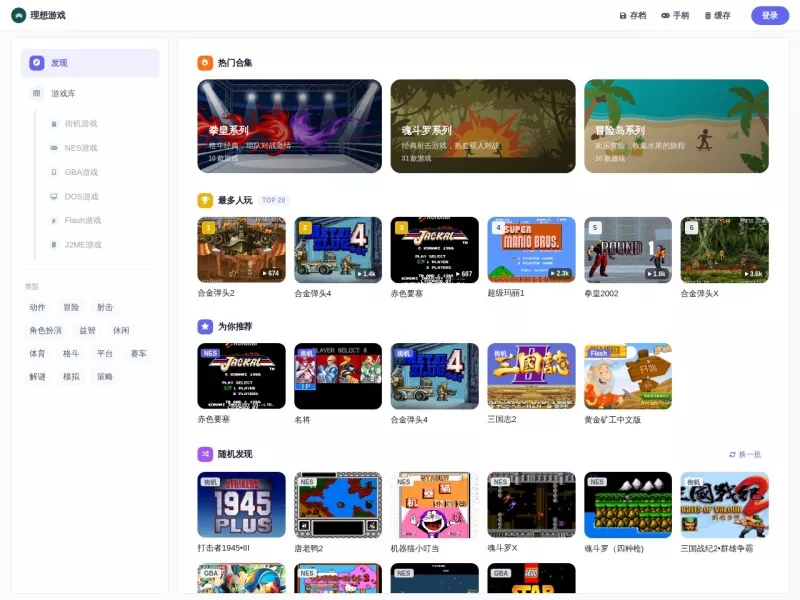Screen dimensions: 800x600
Task: Filter by 射击 genre tag
Action: tap(105, 307)
